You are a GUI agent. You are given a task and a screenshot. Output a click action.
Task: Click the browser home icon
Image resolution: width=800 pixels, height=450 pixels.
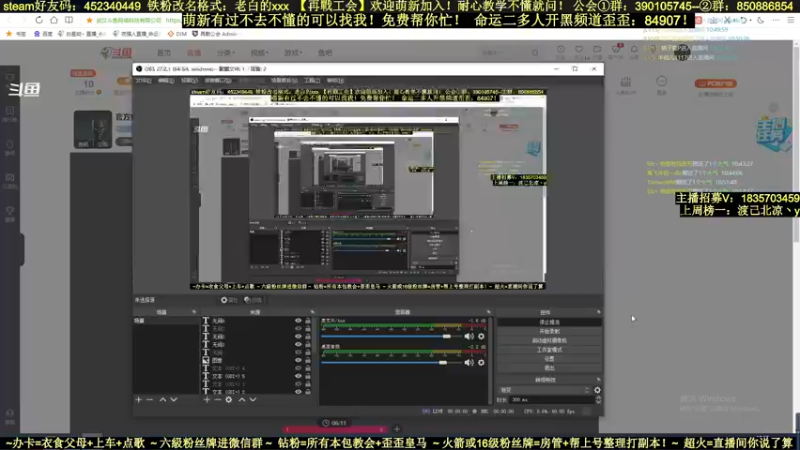coord(54,20)
